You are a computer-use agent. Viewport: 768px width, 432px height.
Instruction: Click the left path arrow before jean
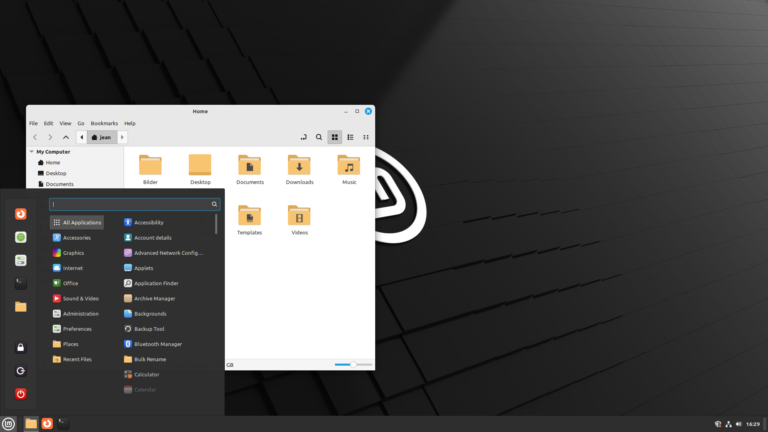82,137
